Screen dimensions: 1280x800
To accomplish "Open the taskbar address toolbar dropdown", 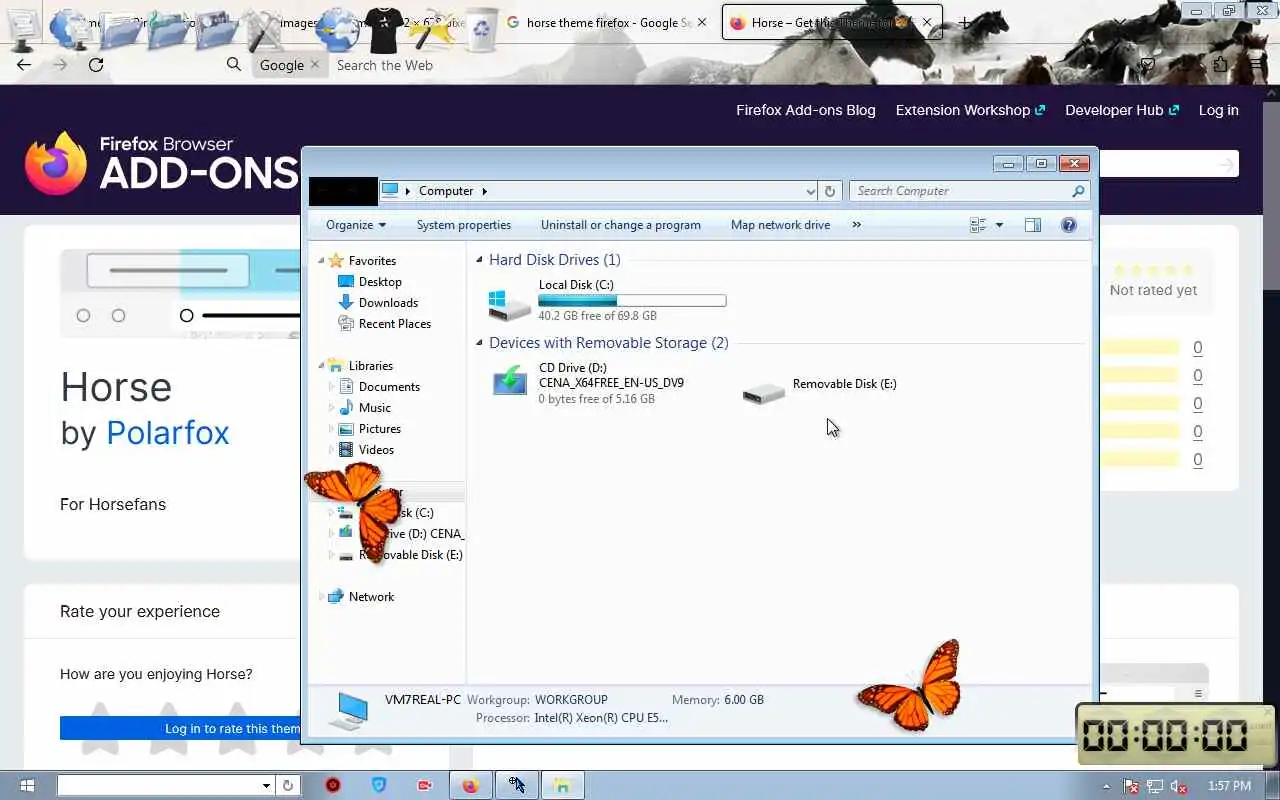I will coord(266,786).
